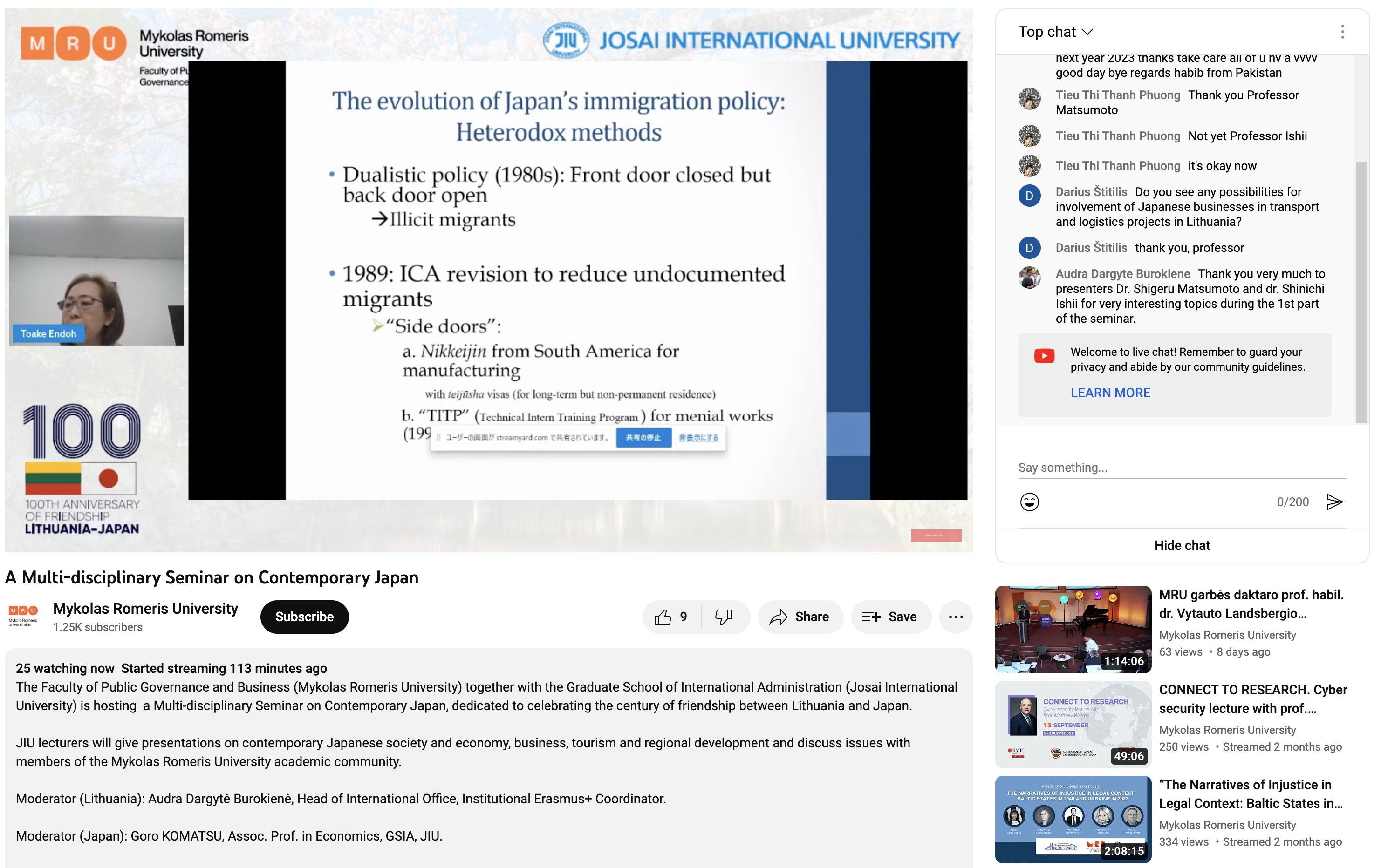Screen dimensions: 1381x868
Task: Click Tieu Thi Thanh Phuong avatar on 'it's okay now'
Action: (x=1029, y=166)
